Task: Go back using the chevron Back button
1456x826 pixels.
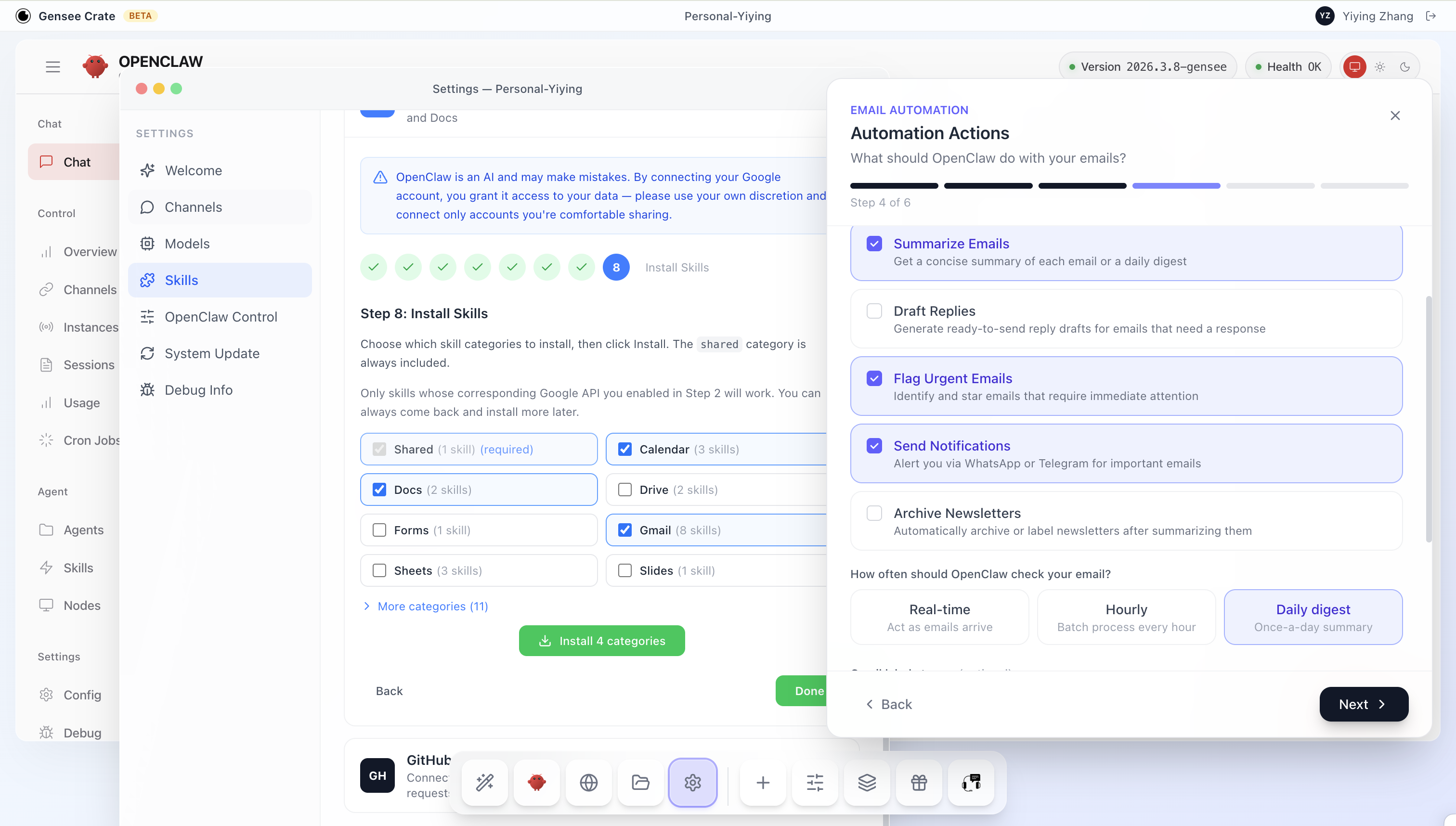Action: (889, 704)
